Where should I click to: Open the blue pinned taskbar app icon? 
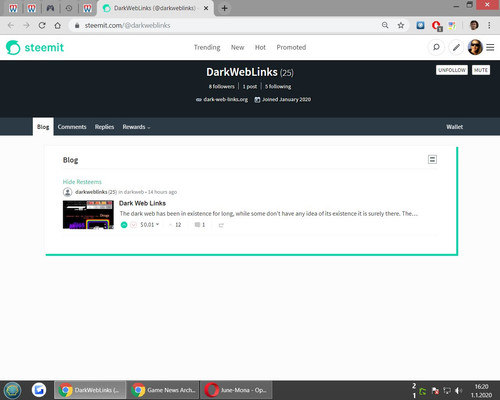pyautogui.click(x=39, y=390)
